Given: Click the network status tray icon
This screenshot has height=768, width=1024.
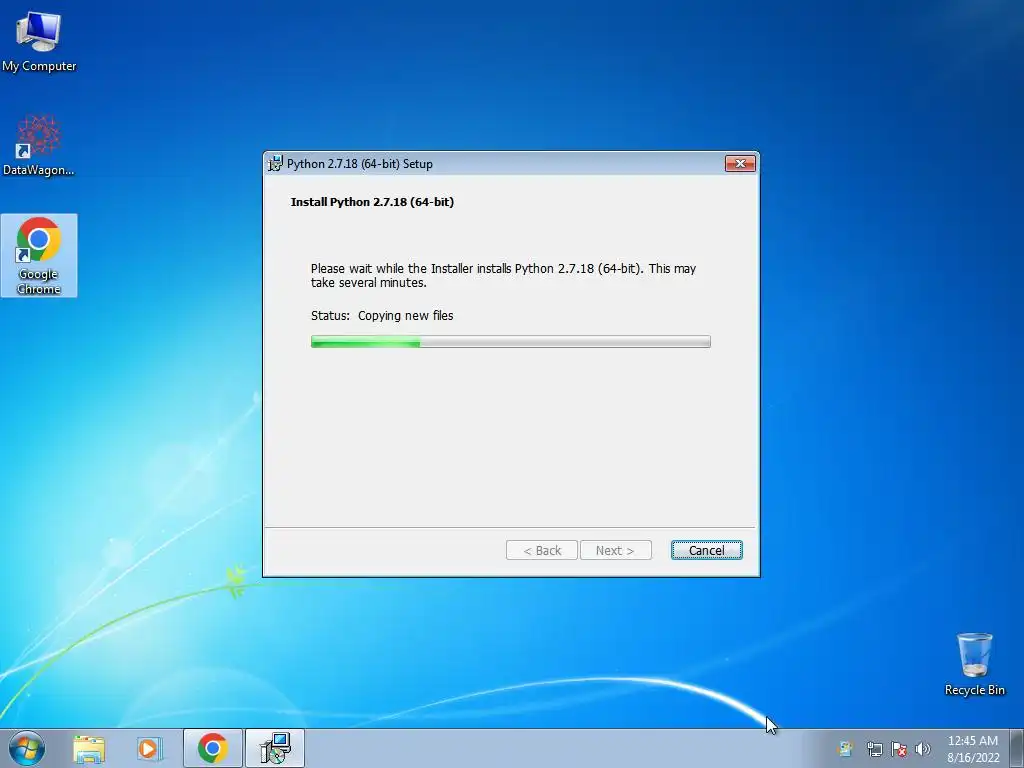Looking at the screenshot, I should pyautogui.click(x=874, y=749).
